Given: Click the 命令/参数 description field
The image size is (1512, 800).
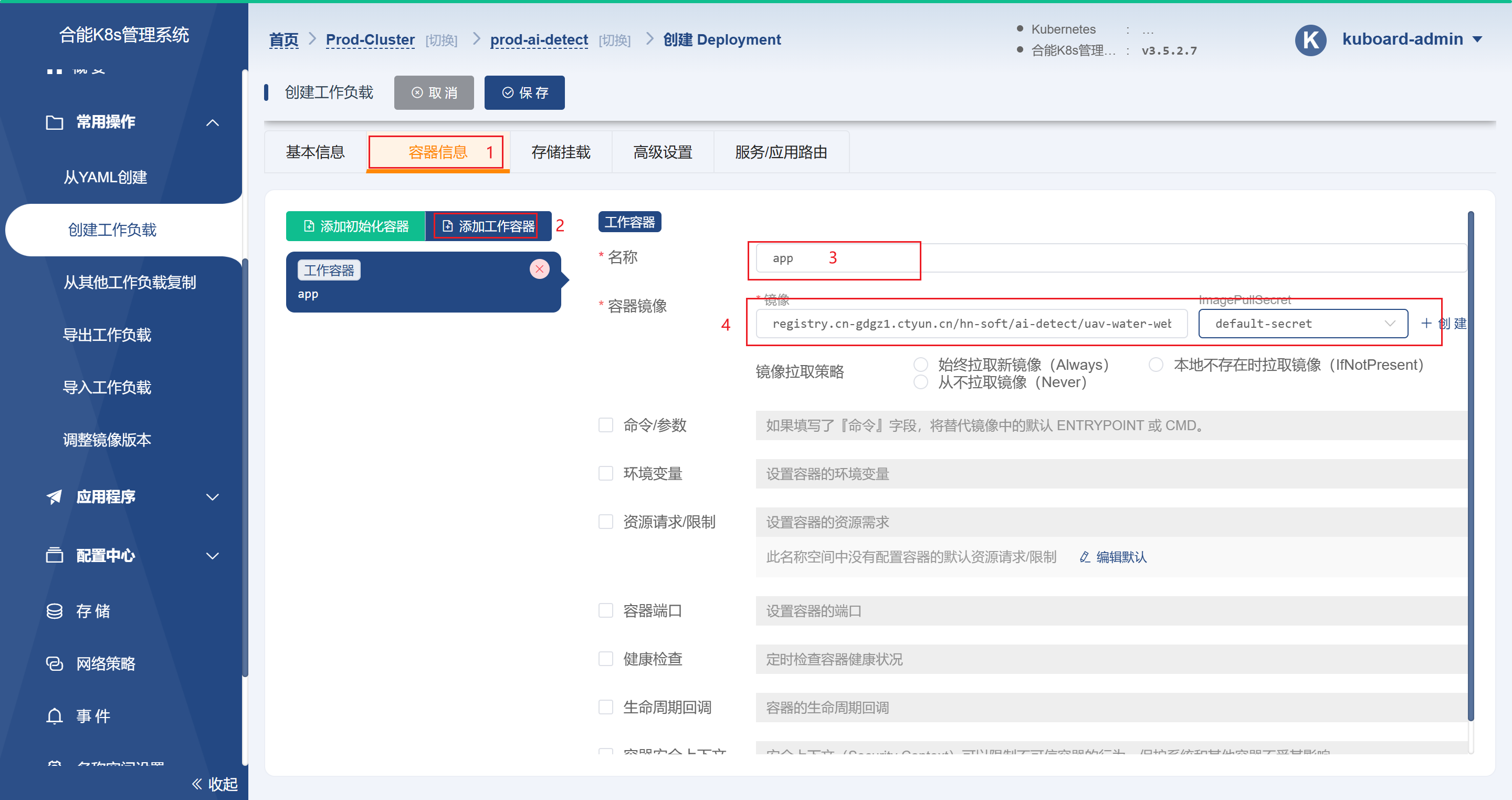Looking at the screenshot, I should (x=1111, y=425).
